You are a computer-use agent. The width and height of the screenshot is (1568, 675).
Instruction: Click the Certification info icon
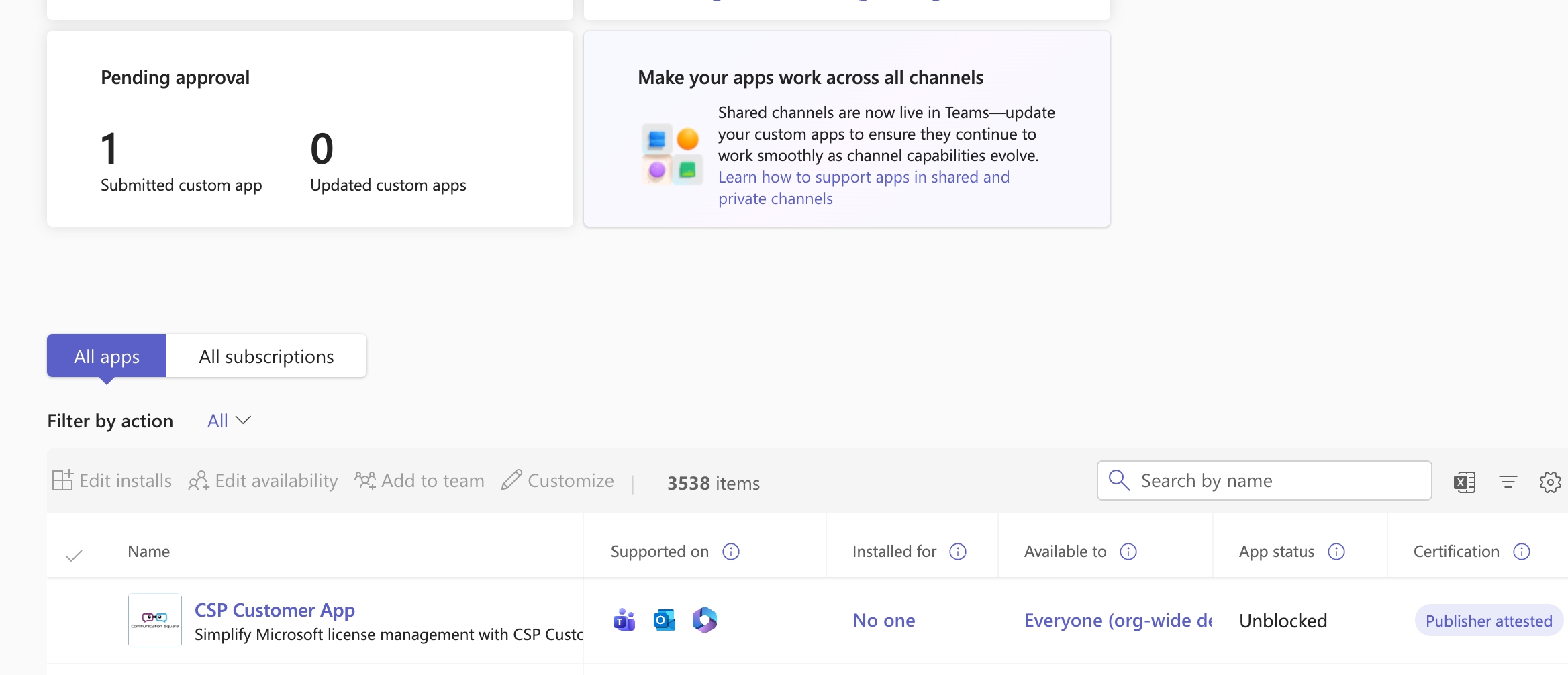[x=1522, y=552]
